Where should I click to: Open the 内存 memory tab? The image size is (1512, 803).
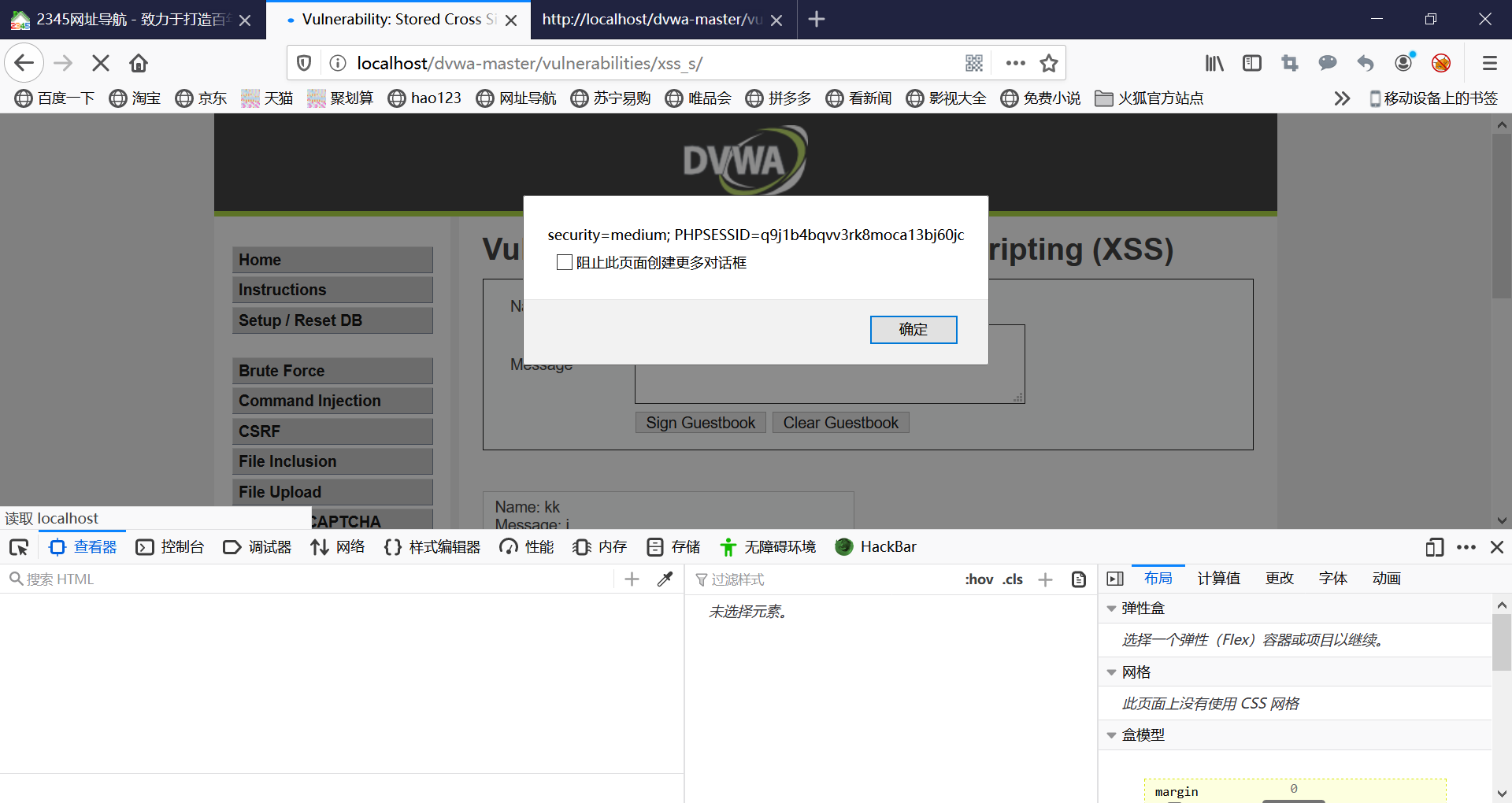click(x=600, y=547)
